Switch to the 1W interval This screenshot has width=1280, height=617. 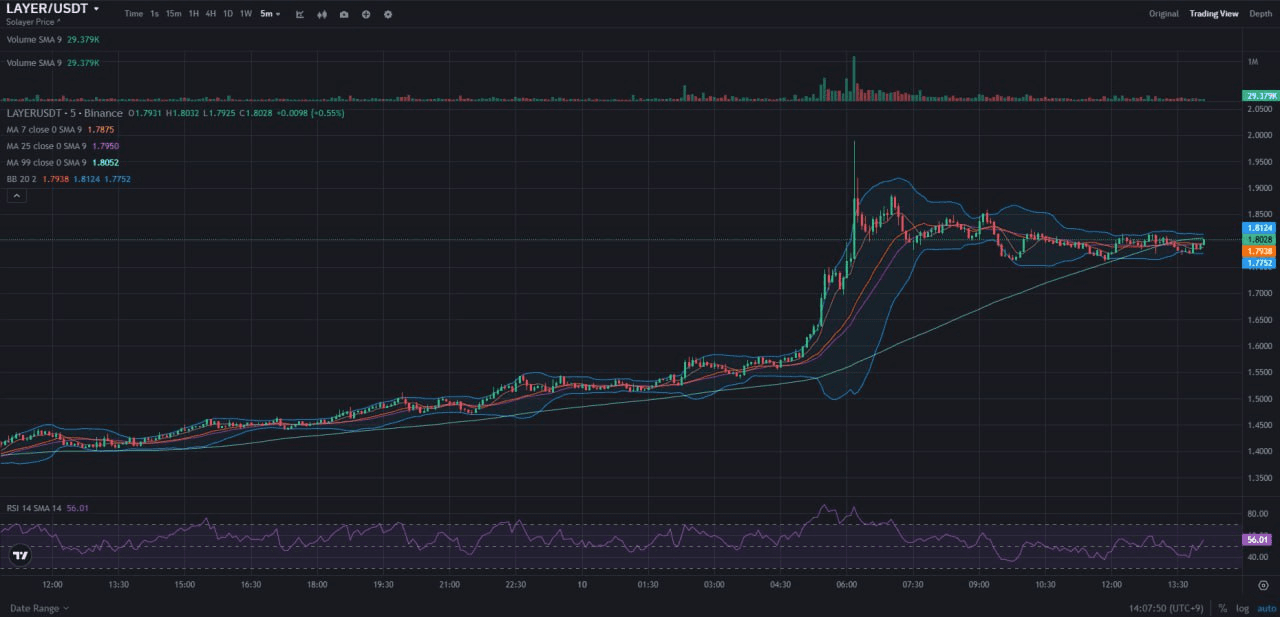pos(246,14)
